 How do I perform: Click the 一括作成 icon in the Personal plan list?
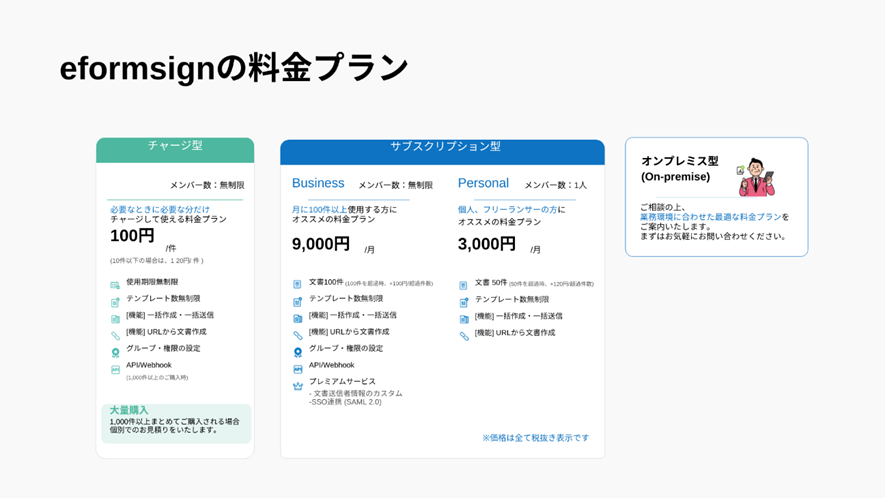click(x=463, y=320)
